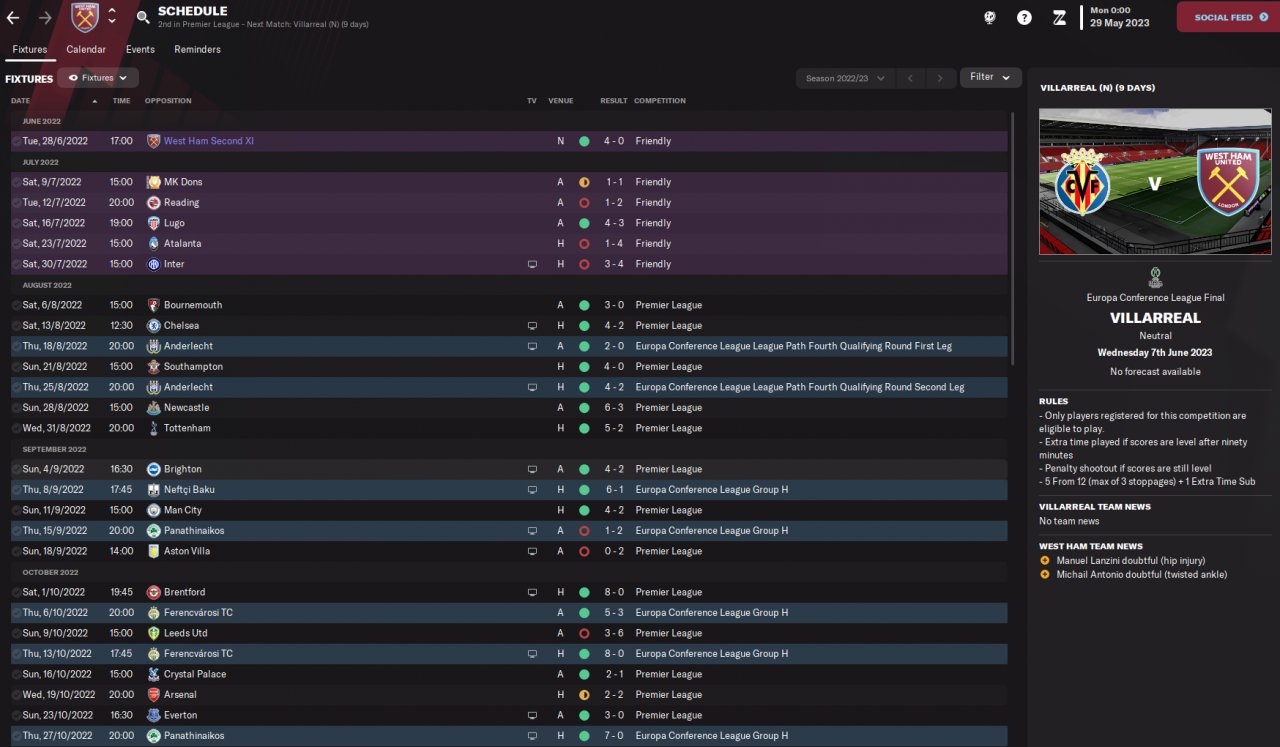Sort fixtures by the Date column header

point(21,101)
